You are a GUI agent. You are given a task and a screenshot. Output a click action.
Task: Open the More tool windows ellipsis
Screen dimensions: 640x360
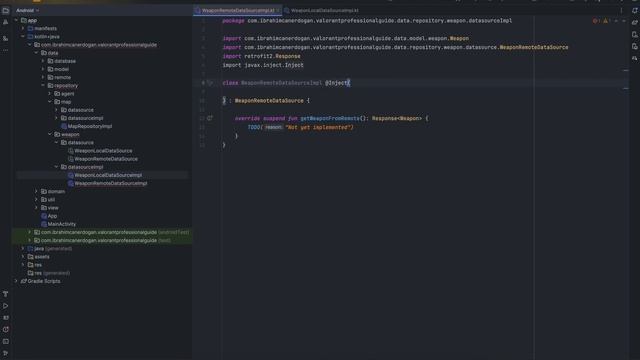pos(5,50)
